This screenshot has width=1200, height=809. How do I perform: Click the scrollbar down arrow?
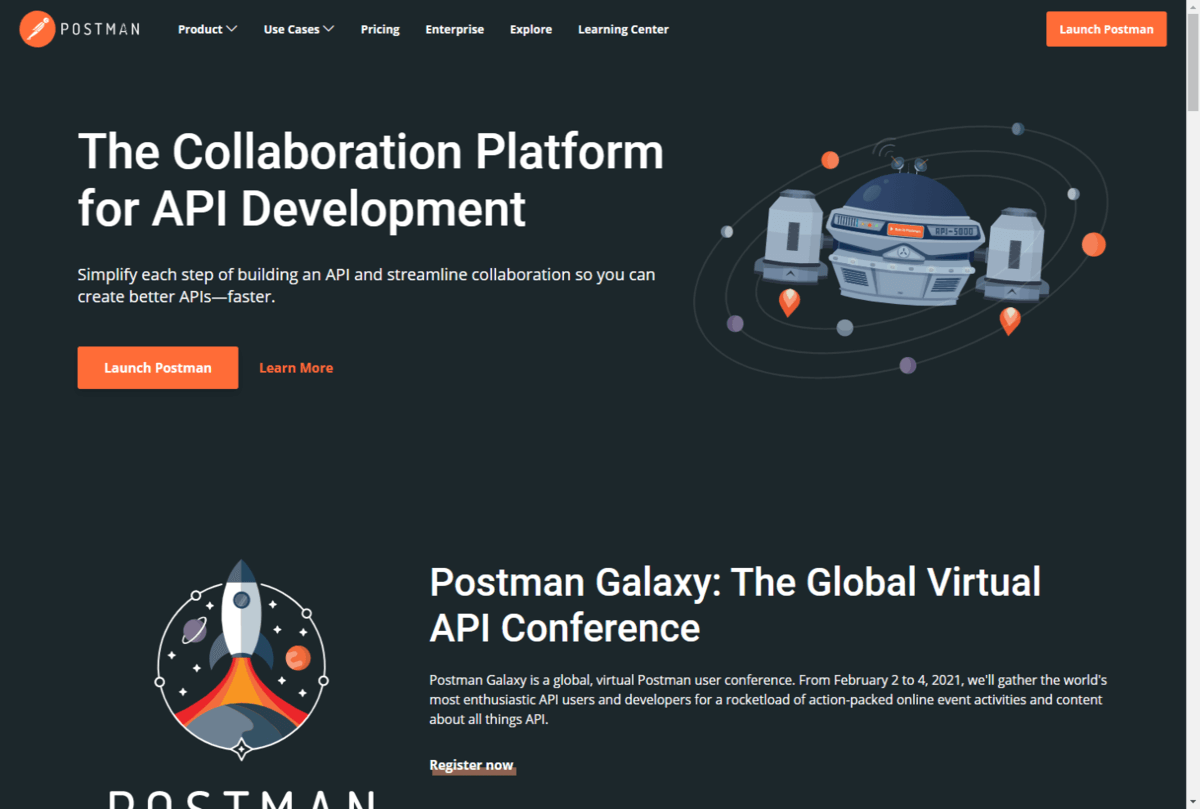point(1192,801)
